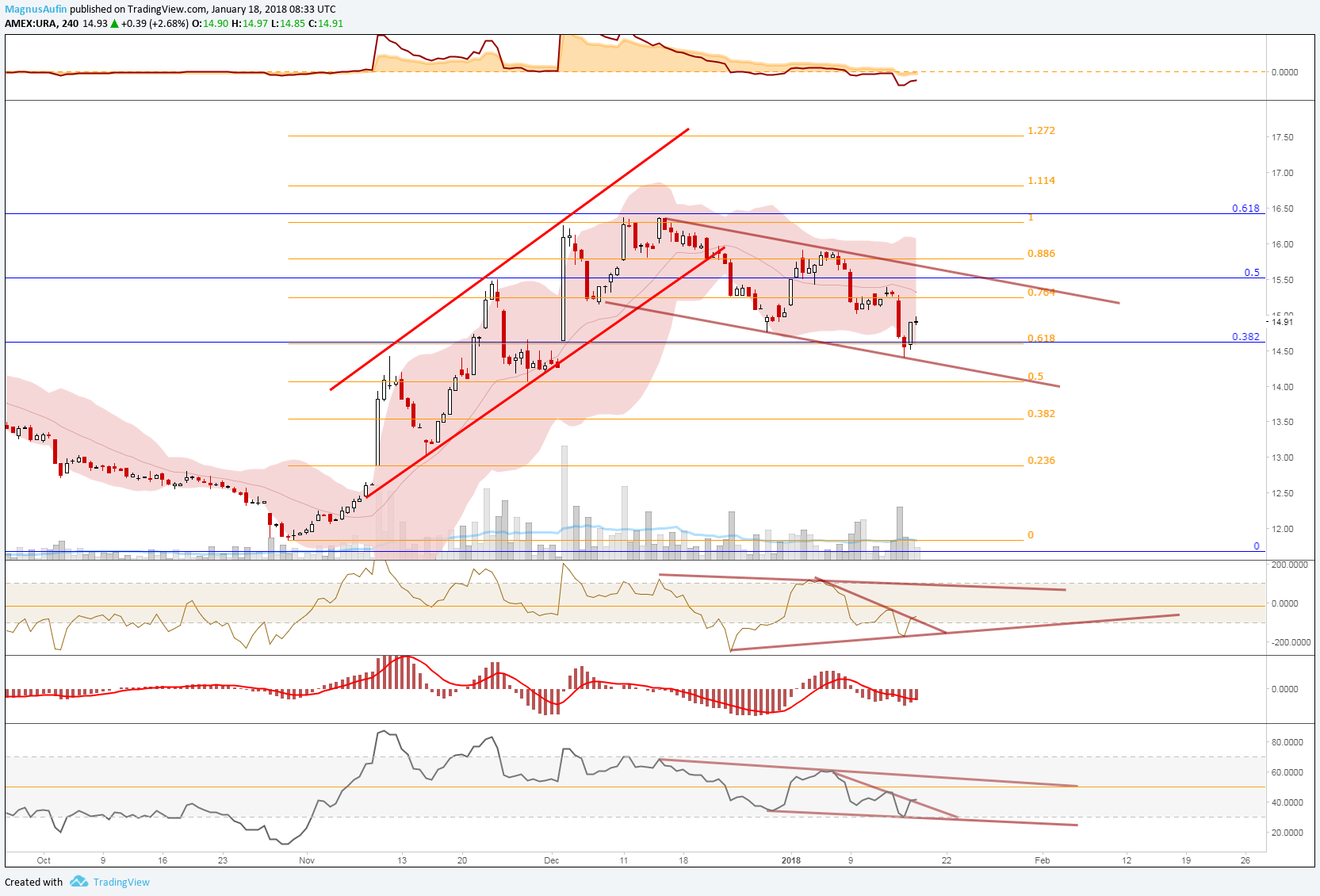Select the 1.272 Fibonacci extension label

(1041, 131)
